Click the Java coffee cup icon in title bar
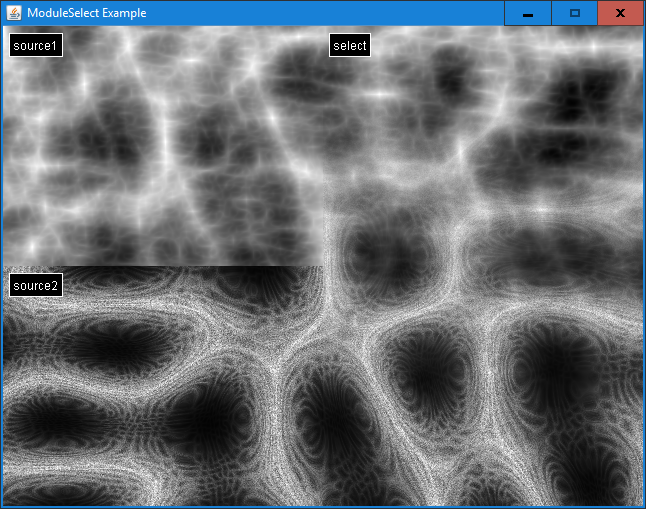 [14, 13]
